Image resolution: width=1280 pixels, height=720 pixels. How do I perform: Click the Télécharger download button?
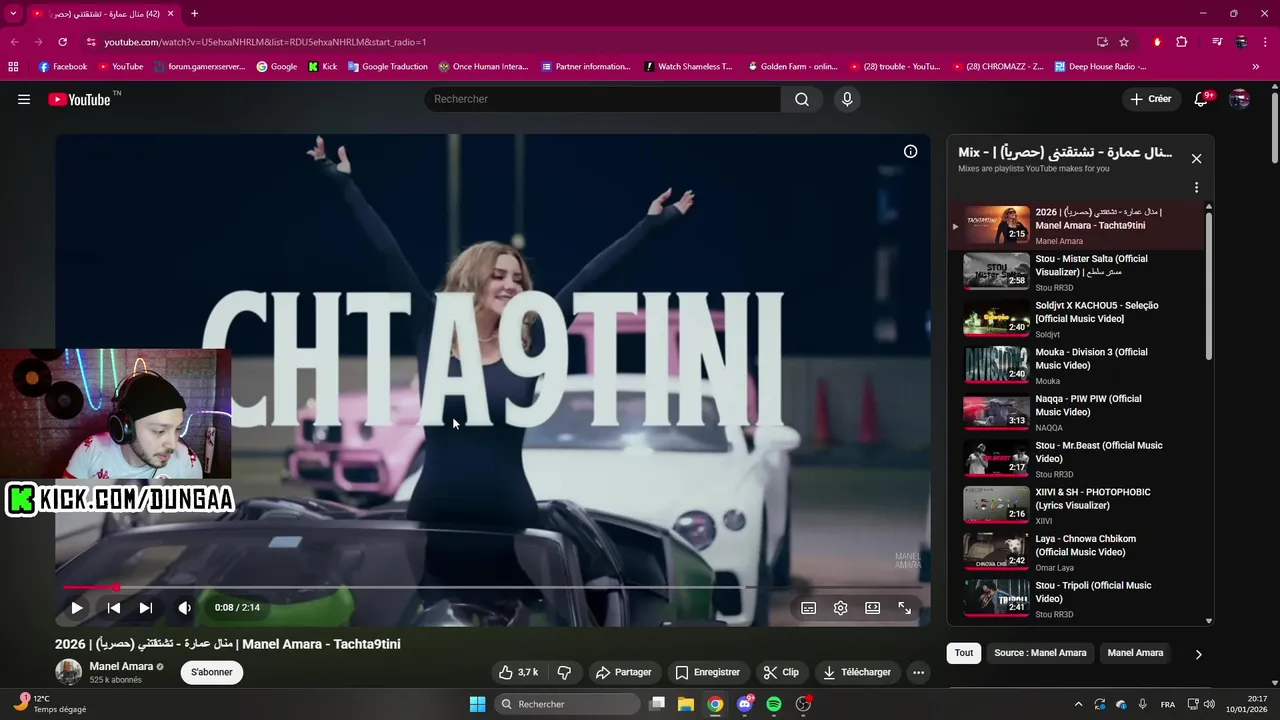(x=857, y=672)
